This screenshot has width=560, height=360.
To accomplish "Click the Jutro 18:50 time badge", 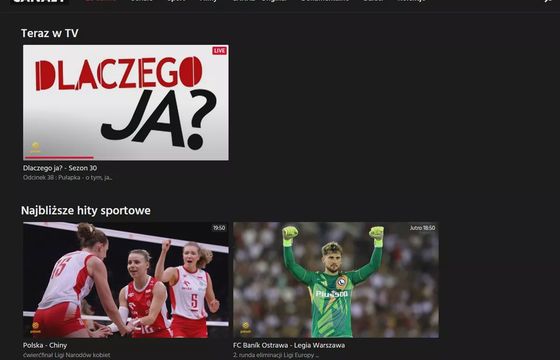I will click(x=422, y=228).
